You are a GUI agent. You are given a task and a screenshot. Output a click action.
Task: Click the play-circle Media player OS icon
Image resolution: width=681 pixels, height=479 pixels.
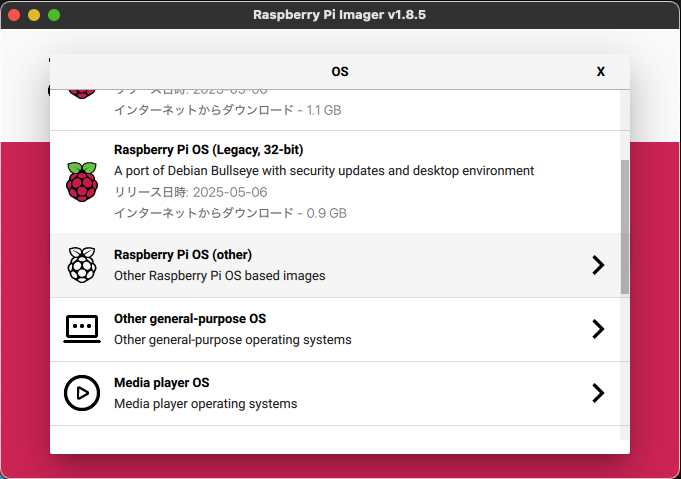pyautogui.click(x=82, y=393)
